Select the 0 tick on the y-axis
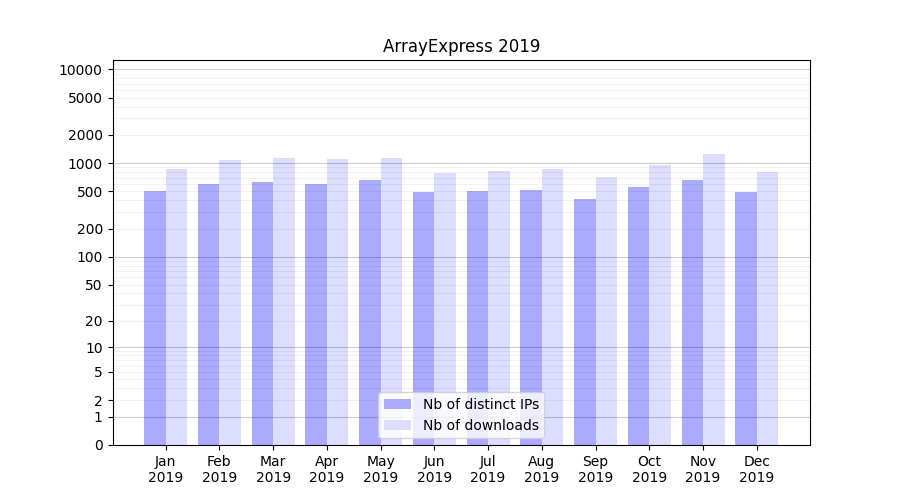The image size is (900, 500). click(x=98, y=445)
